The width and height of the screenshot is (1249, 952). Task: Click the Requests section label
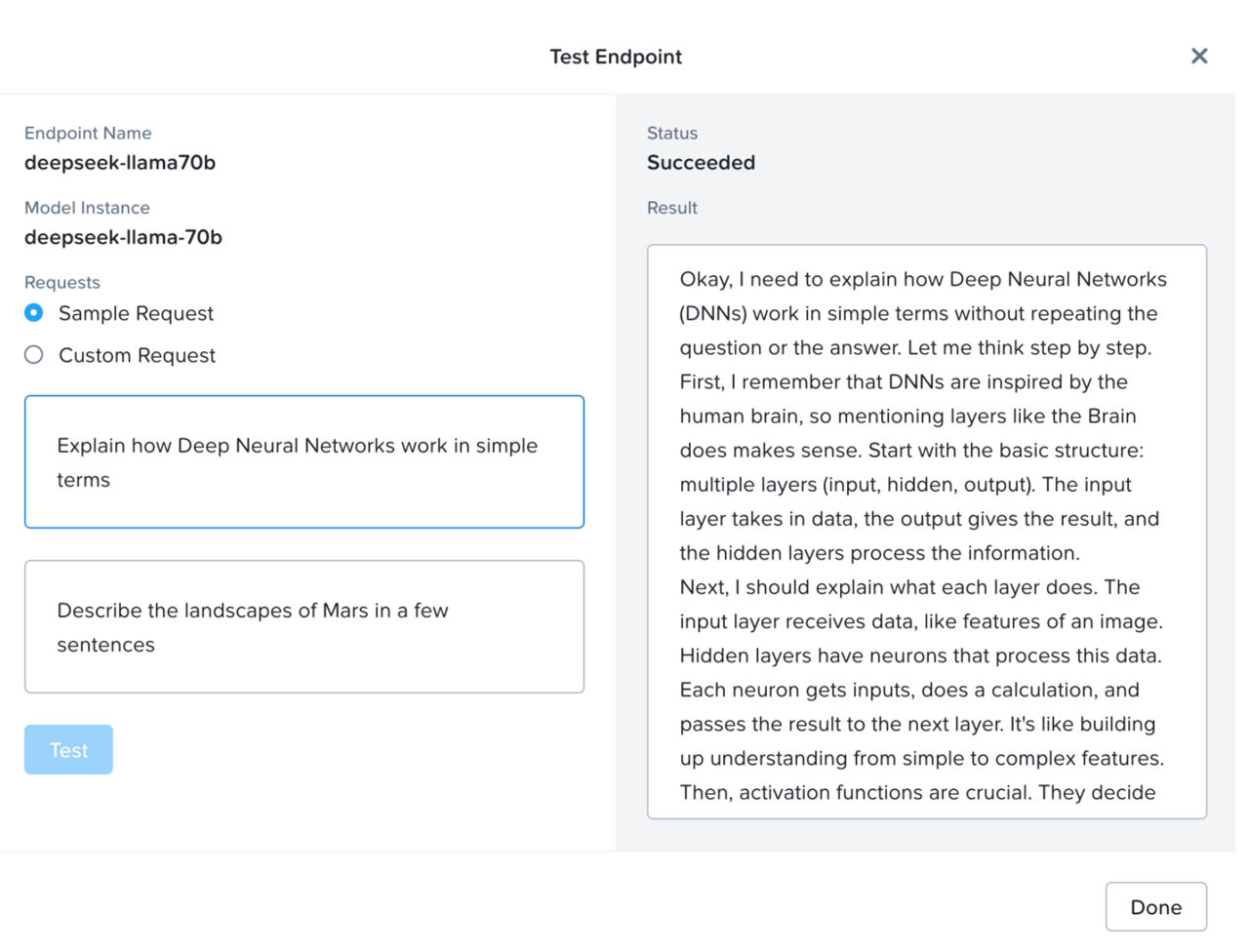pyautogui.click(x=62, y=282)
